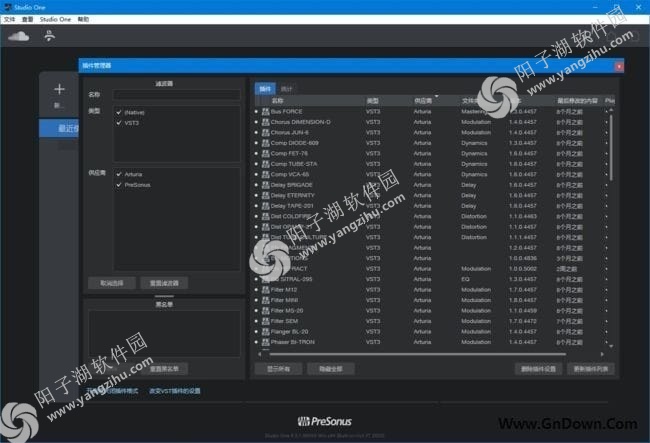This screenshot has width=650, height=443.
Task: Select the recent files item in sidebar
Action: 59,128
